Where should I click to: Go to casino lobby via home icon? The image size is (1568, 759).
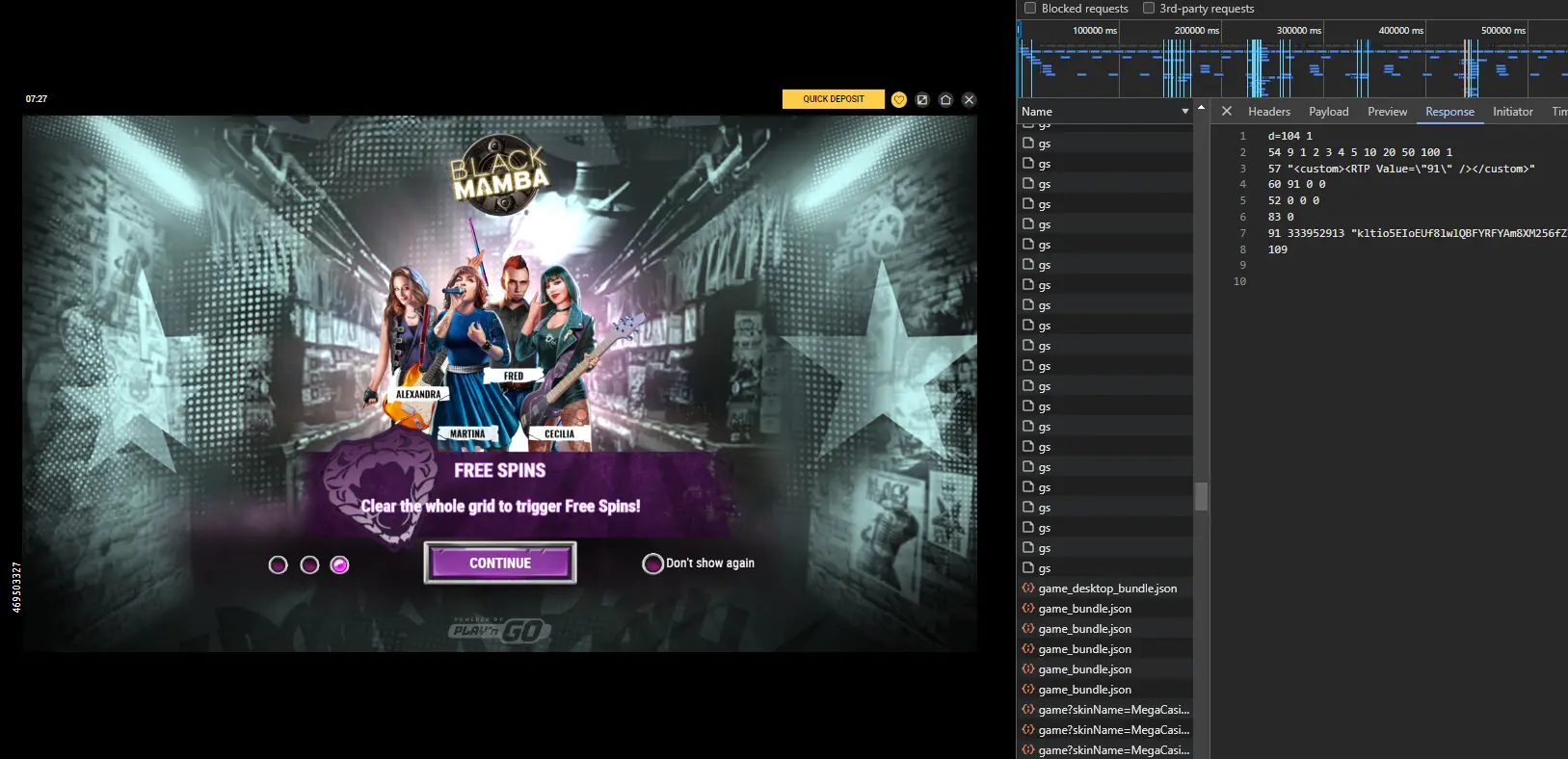point(945,99)
